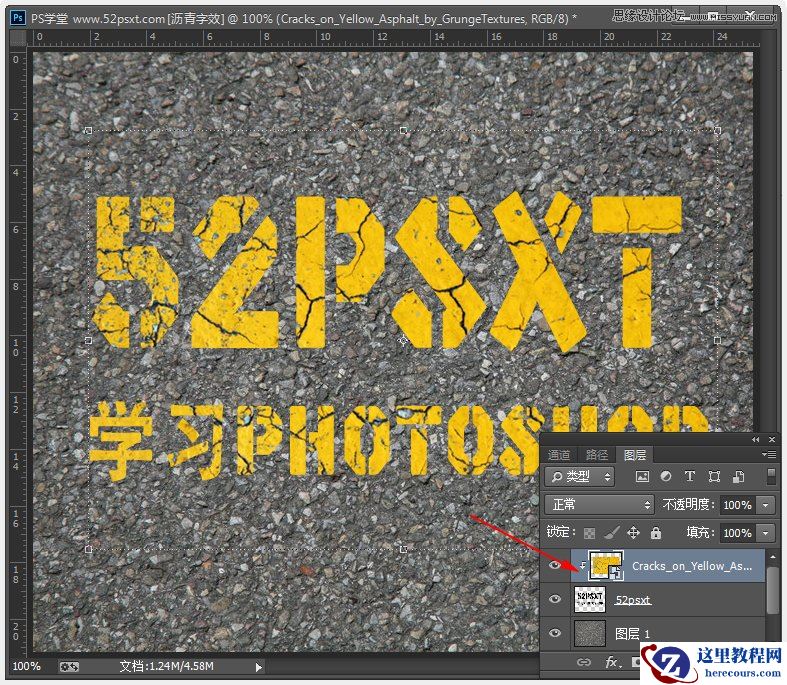Viewport: 787px width, 685px height.
Task: Click the fill 100% value field
Action: (737, 533)
